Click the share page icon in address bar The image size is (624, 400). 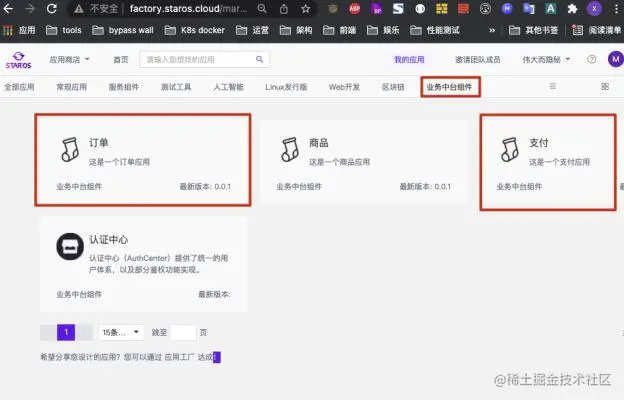[284, 8]
